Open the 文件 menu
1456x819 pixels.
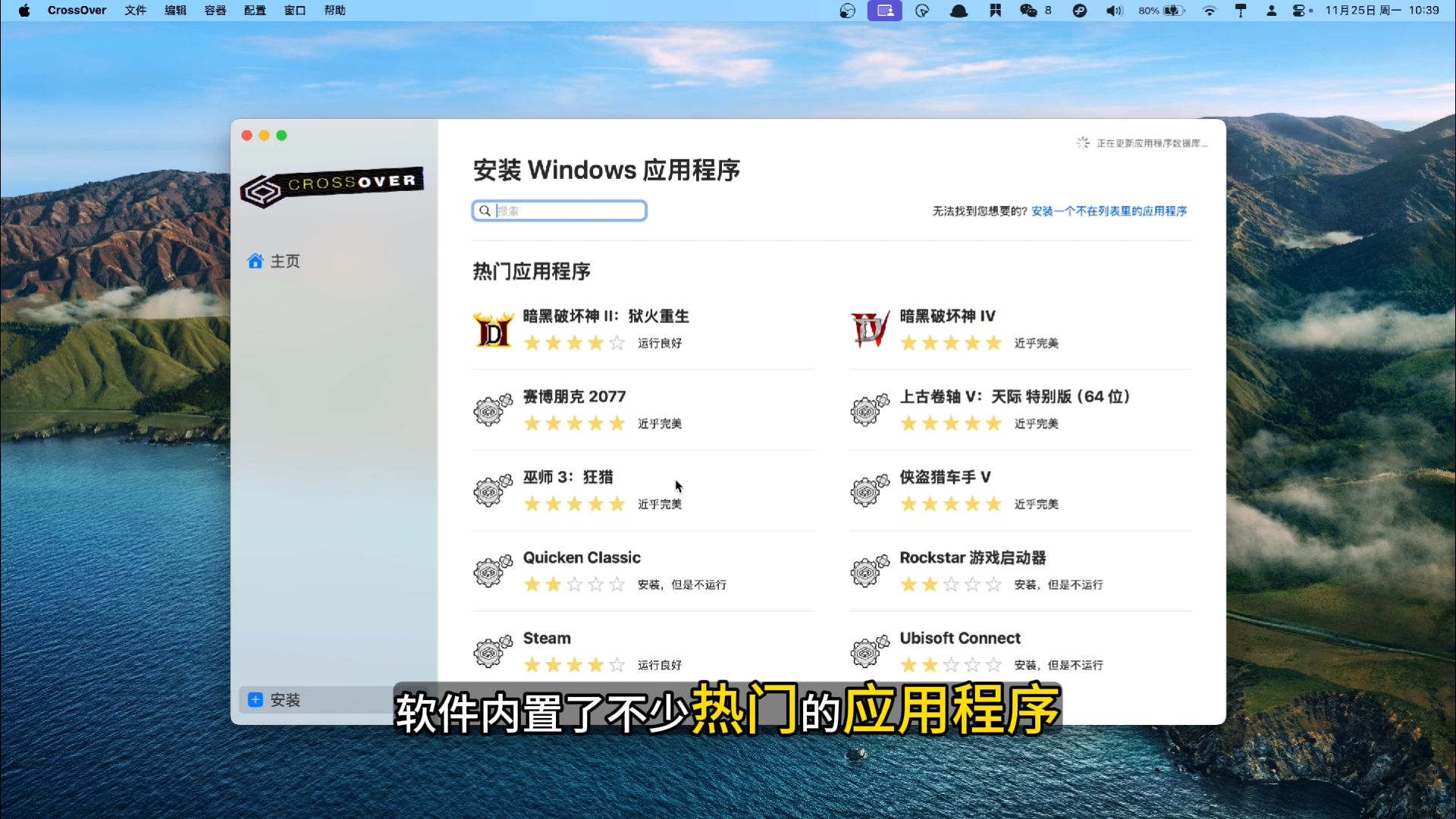[x=136, y=11]
